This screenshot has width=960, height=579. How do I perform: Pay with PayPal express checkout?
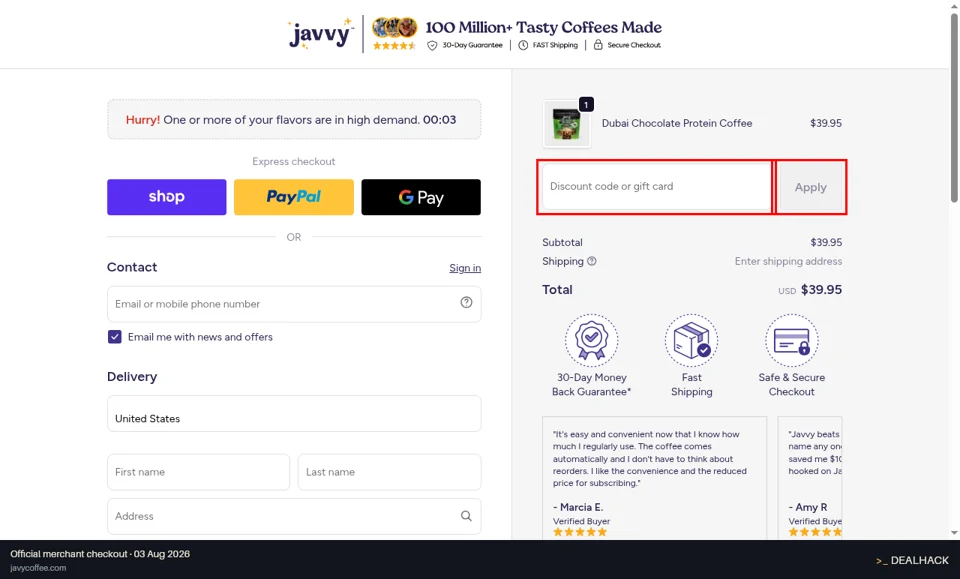[x=294, y=197]
